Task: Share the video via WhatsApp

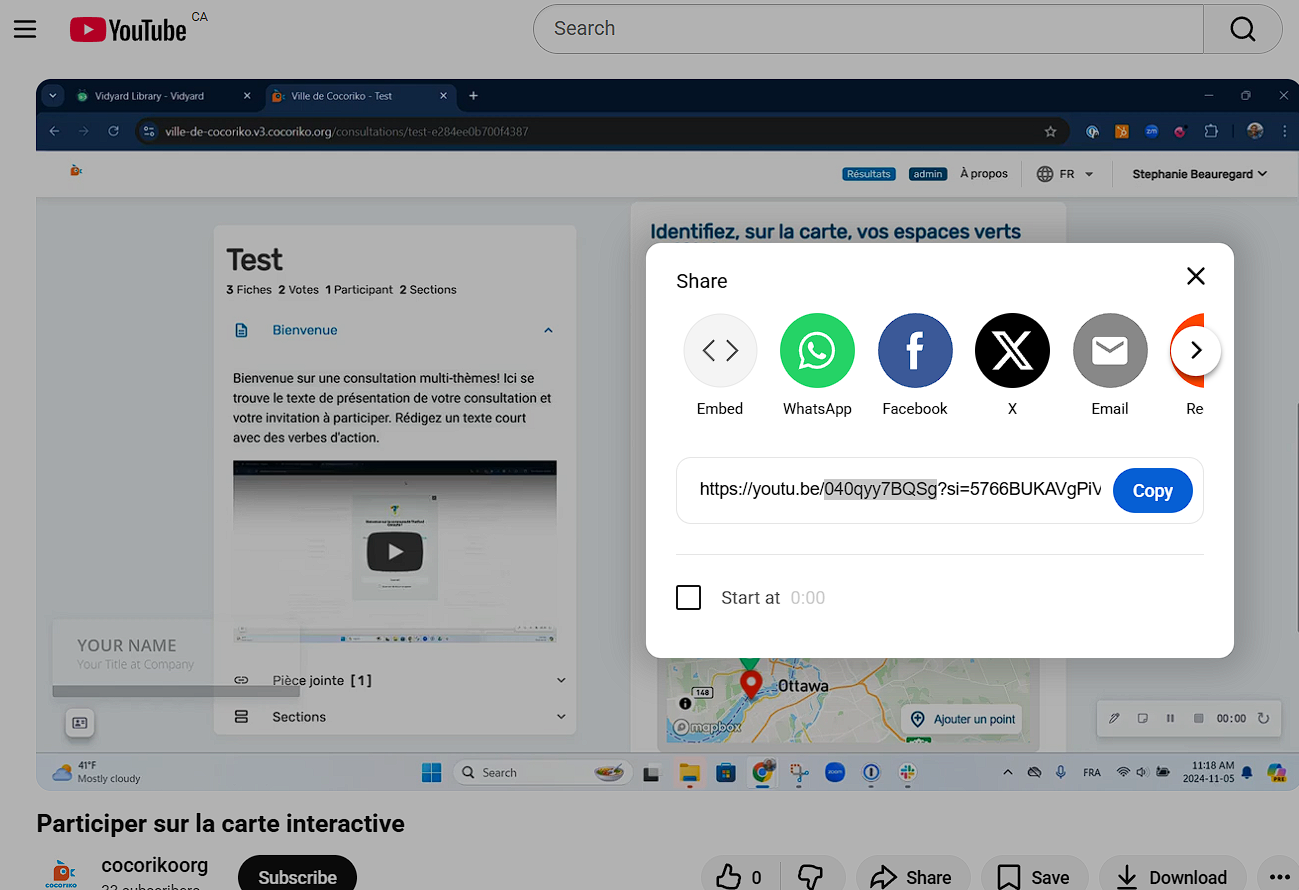Action: click(x=817, y=351)
